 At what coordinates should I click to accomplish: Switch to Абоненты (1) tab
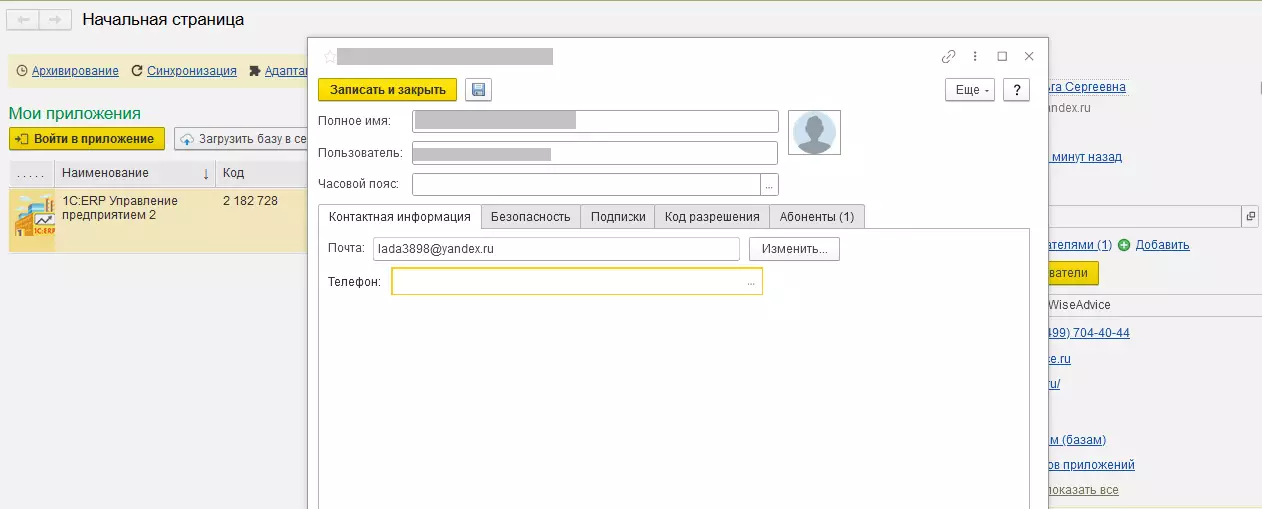click(x=817, y=217)
